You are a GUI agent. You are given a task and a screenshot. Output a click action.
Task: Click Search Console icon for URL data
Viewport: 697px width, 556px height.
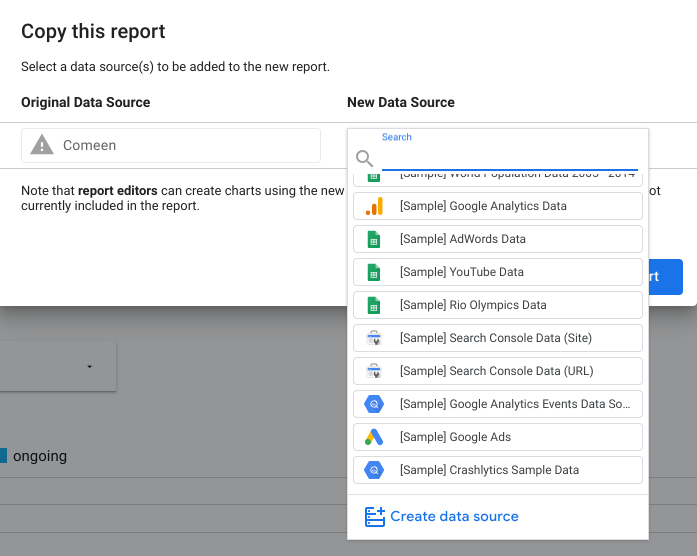click(x=374, y=371)
